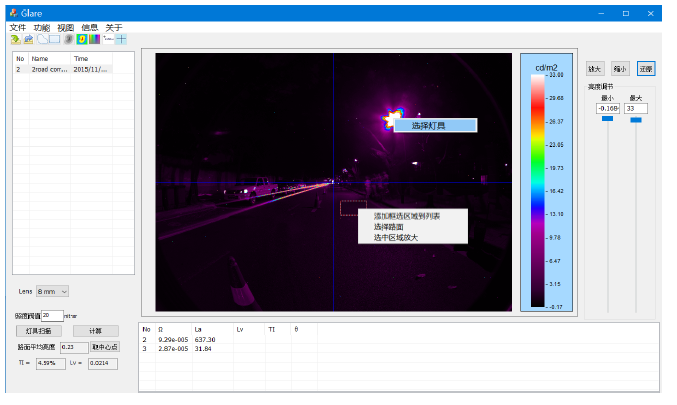This screenshot has width=677, height=405.
Task: Click the grayscale display toolbar icon
Action: 68,39
